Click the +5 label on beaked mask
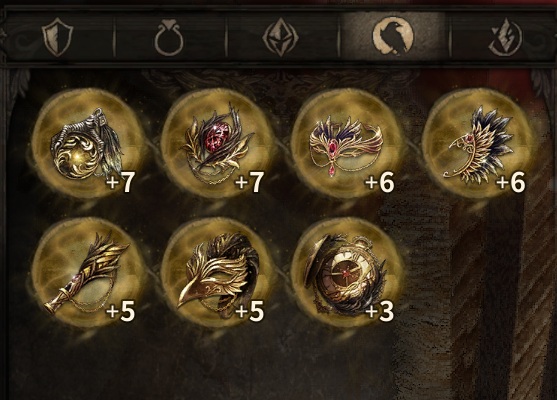This screenshot has height=400, width=557. click(250, 312)
